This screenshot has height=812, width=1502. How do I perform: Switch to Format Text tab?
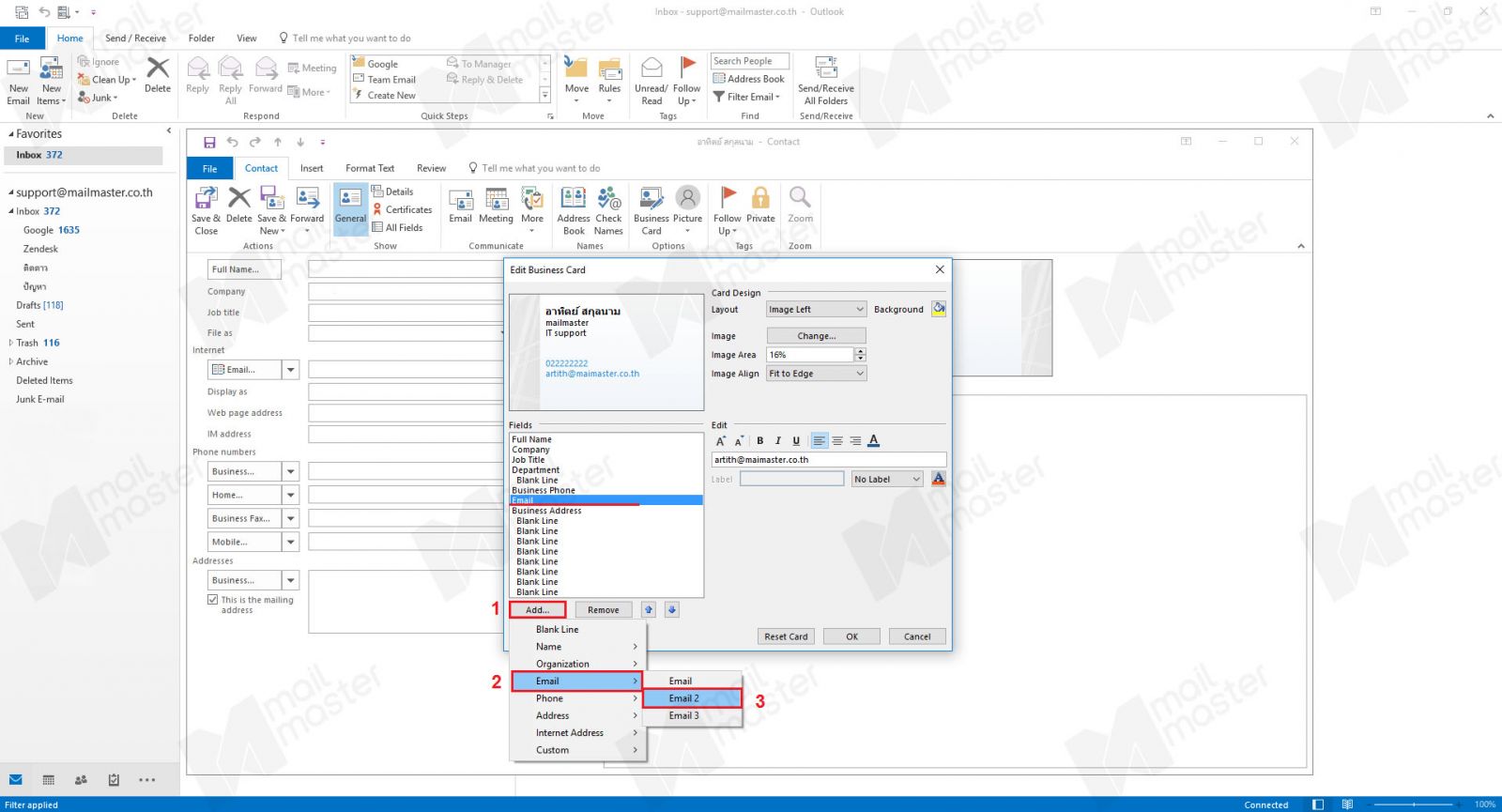(x=370, y=169)
